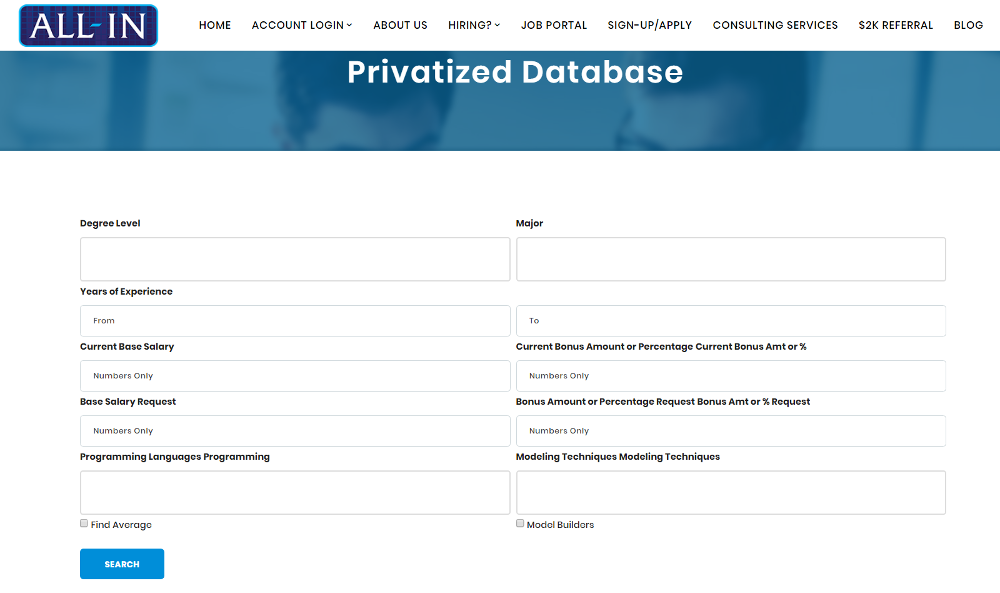Click the Base Salary Request label
The image size is (1000, 593).
128,402
